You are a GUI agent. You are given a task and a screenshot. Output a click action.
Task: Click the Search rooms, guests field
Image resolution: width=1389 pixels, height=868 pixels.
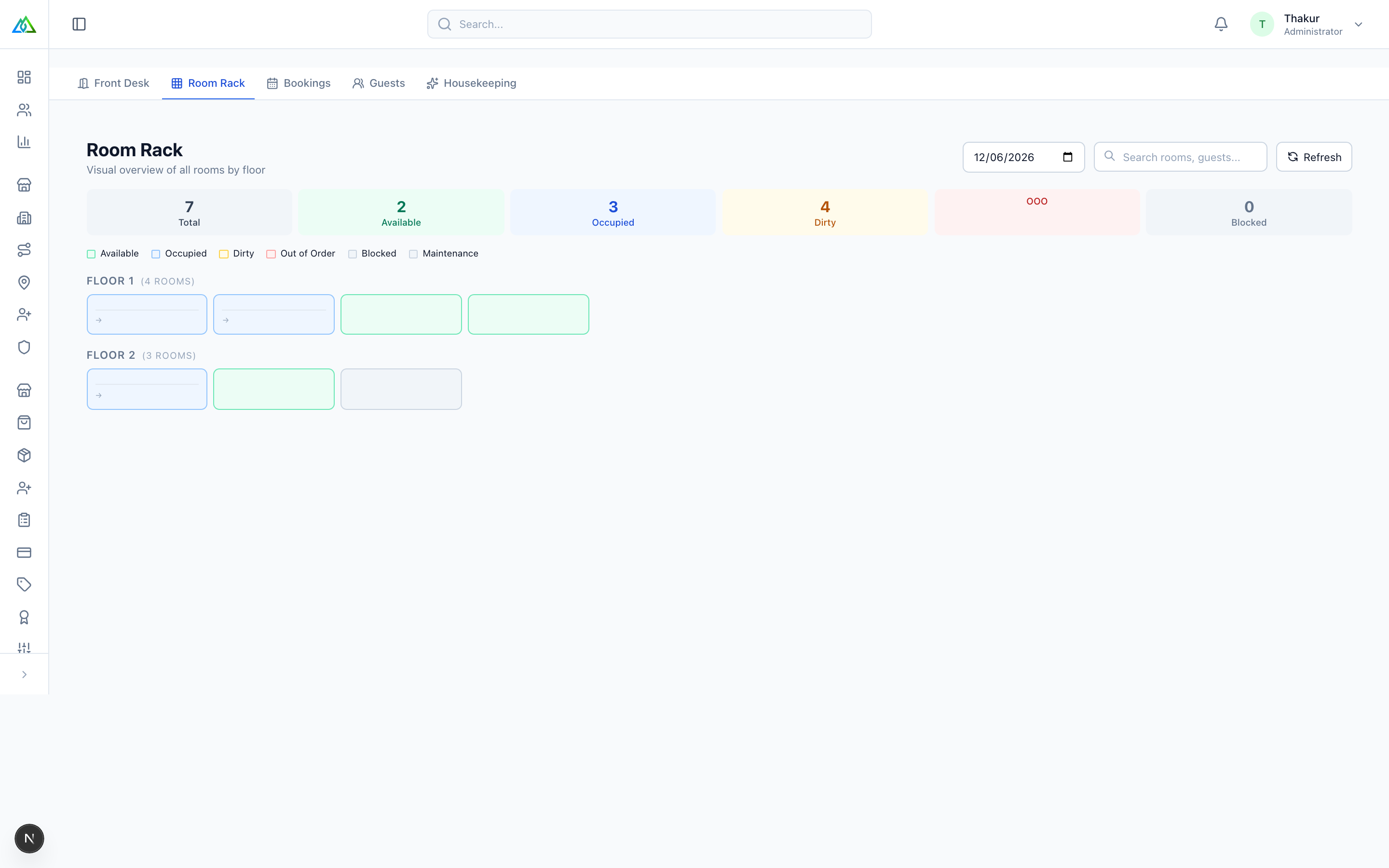tap(1180, 157)
